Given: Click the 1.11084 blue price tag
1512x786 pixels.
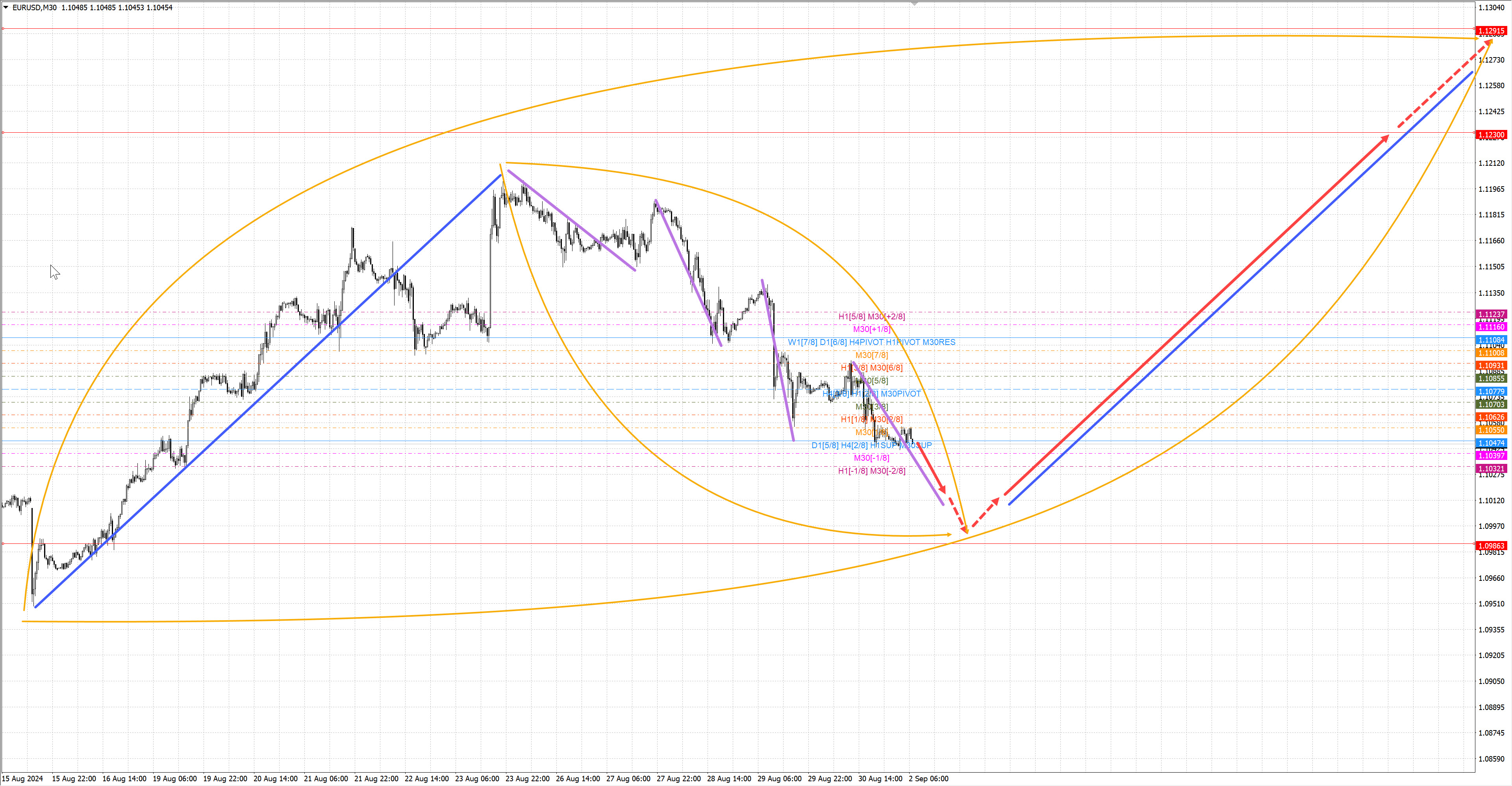Looking at the screenshot, I should click(1491, 340).
